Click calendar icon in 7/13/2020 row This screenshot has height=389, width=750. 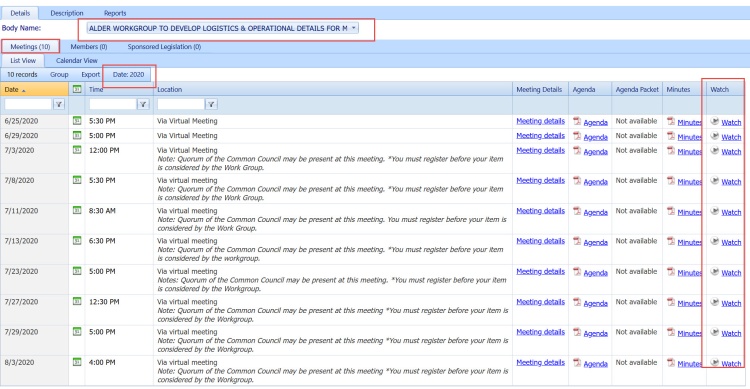tap(77, 241)
